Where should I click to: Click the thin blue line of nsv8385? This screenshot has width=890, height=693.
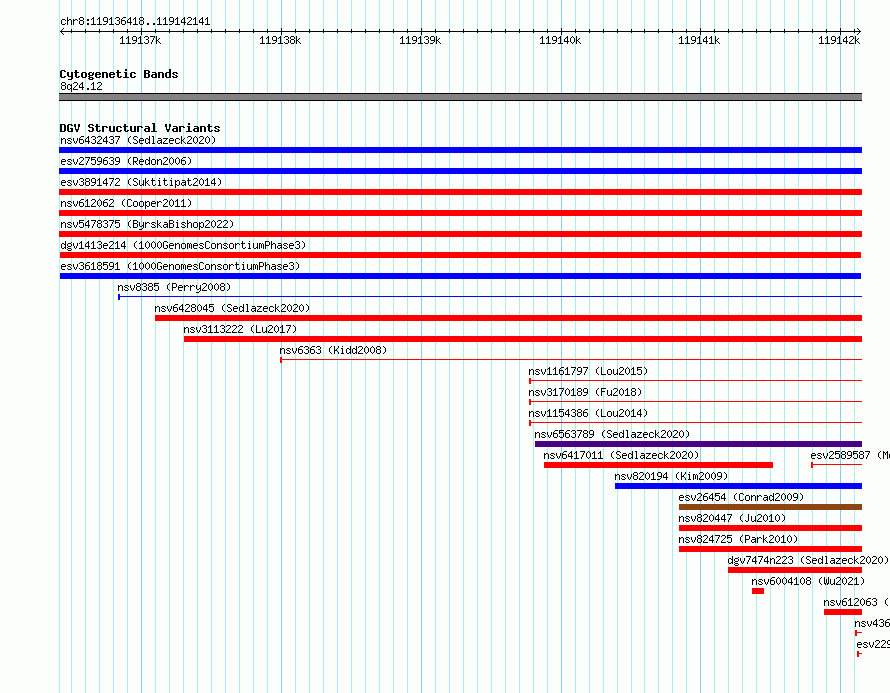[490, 297]
